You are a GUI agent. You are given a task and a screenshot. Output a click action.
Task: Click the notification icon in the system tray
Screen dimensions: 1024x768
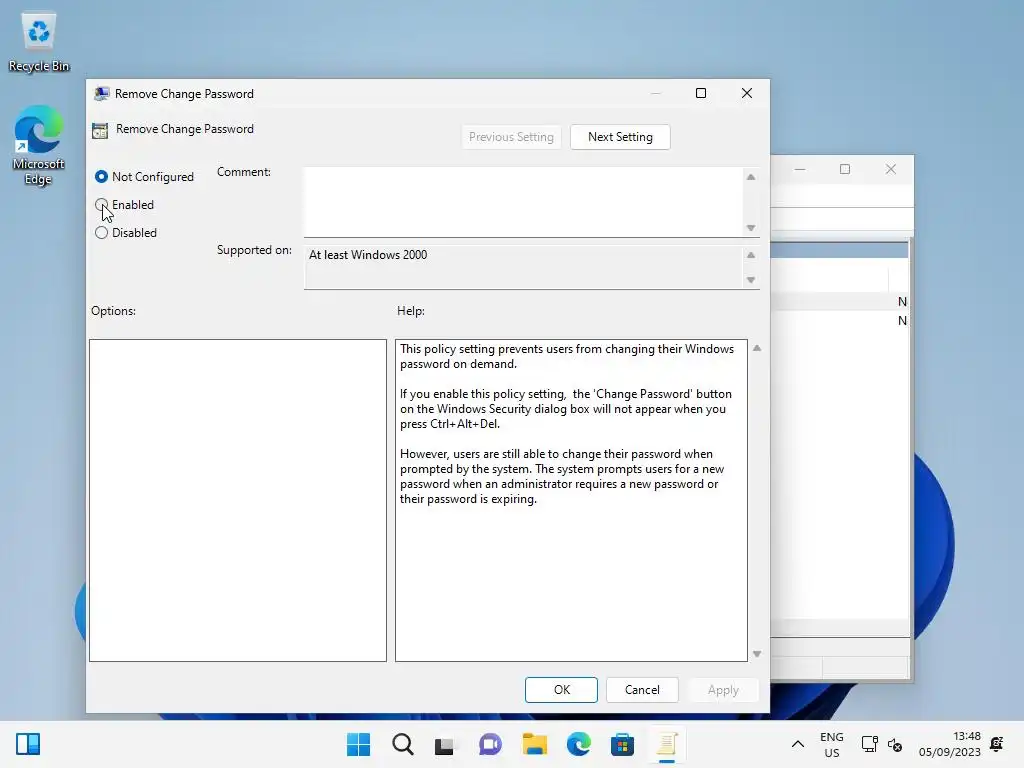(x=997, y=744)
